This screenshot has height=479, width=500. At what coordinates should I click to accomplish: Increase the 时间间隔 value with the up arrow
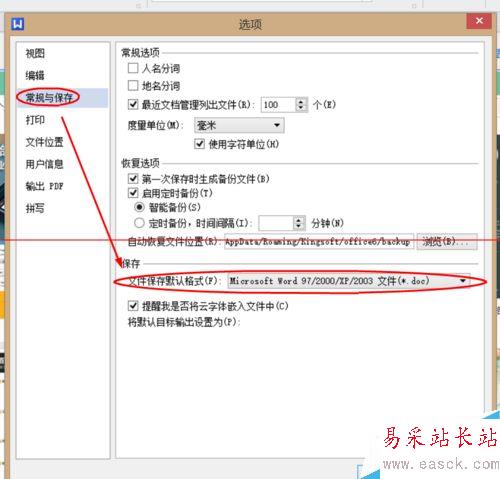(x=299, y=220)
